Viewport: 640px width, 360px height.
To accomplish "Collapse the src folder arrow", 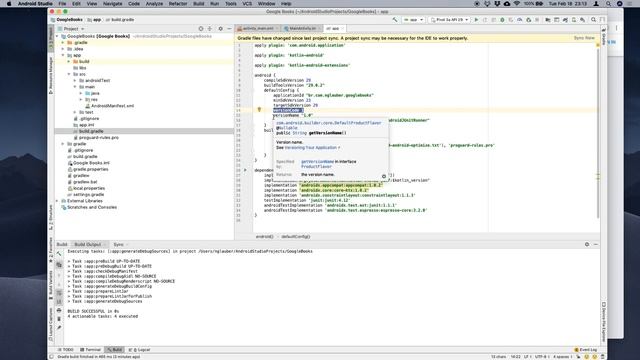I will coord(69,74).
